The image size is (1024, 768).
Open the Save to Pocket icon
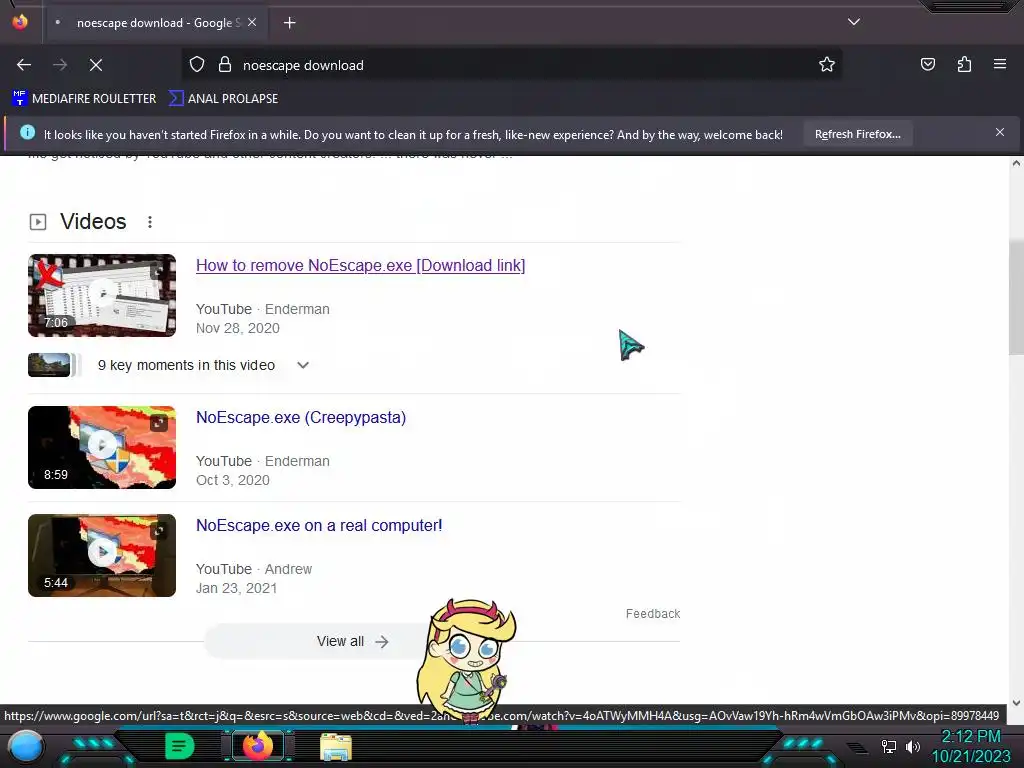(928, 65)
